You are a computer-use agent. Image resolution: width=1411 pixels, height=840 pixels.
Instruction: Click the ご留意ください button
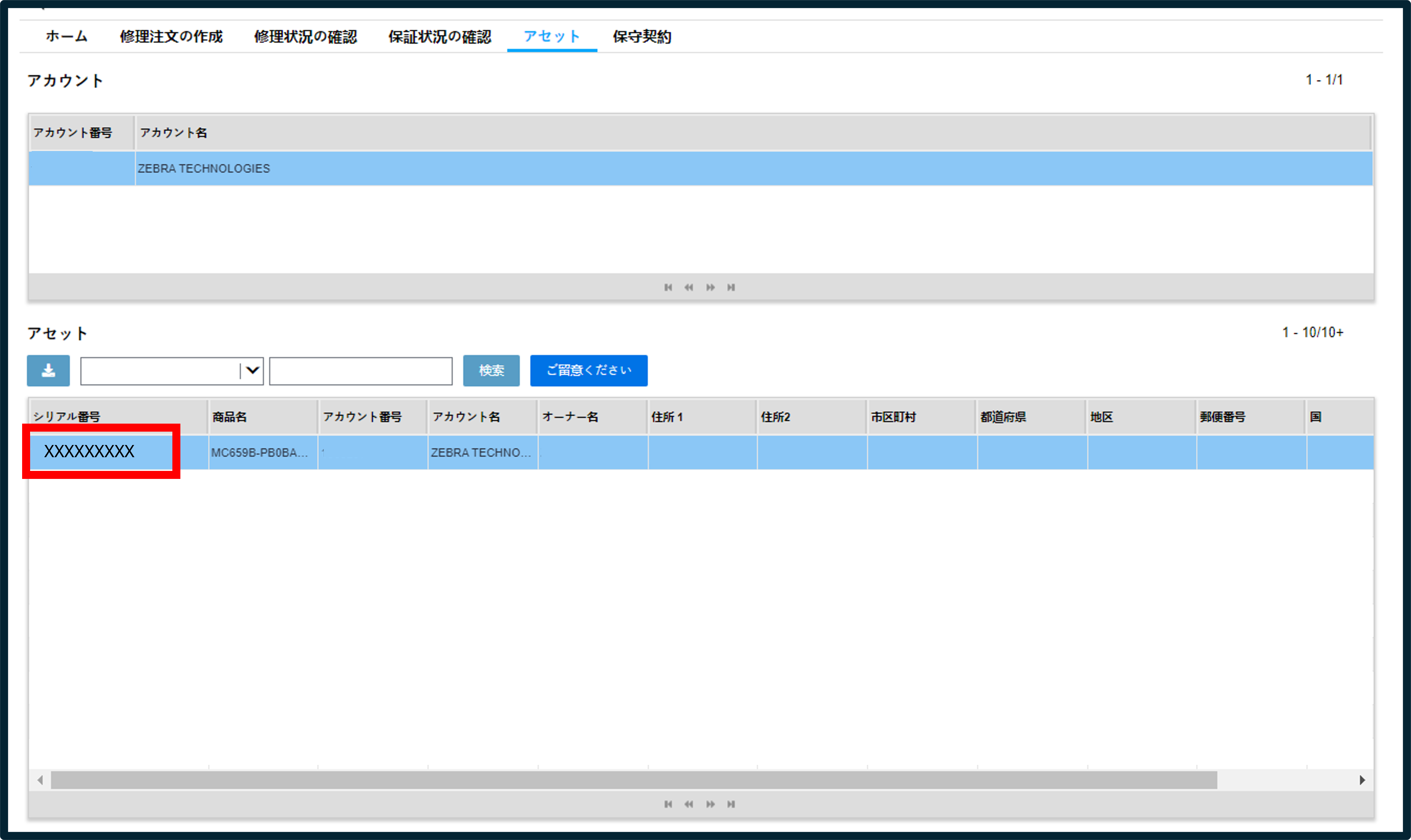point(589,371)
